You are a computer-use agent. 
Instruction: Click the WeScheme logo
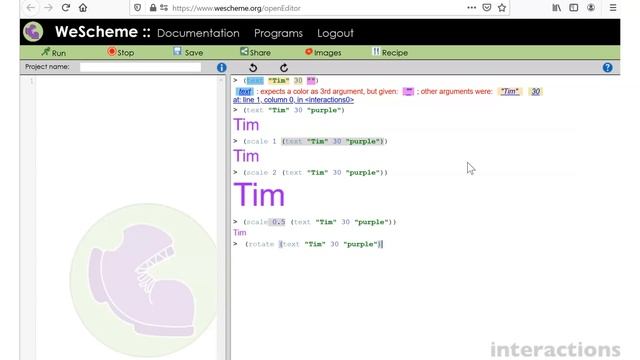click(33, 32)
